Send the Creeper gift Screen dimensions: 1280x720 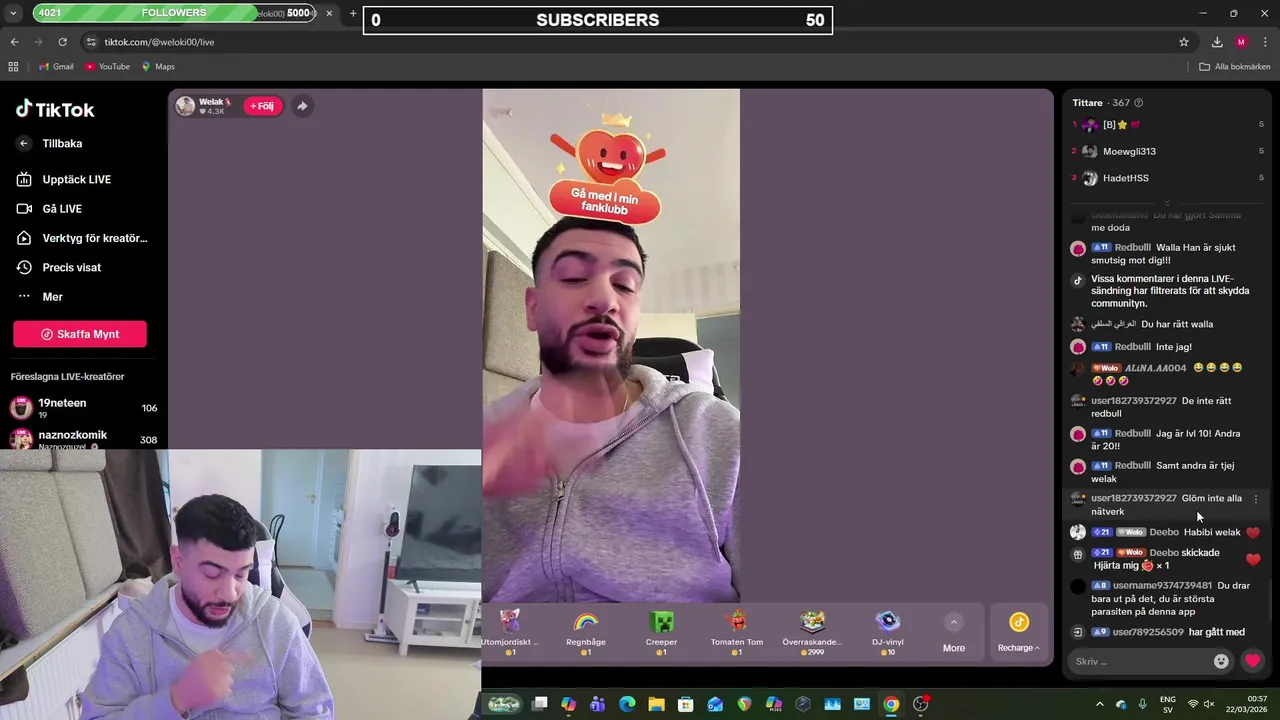[x=661, y=633]
